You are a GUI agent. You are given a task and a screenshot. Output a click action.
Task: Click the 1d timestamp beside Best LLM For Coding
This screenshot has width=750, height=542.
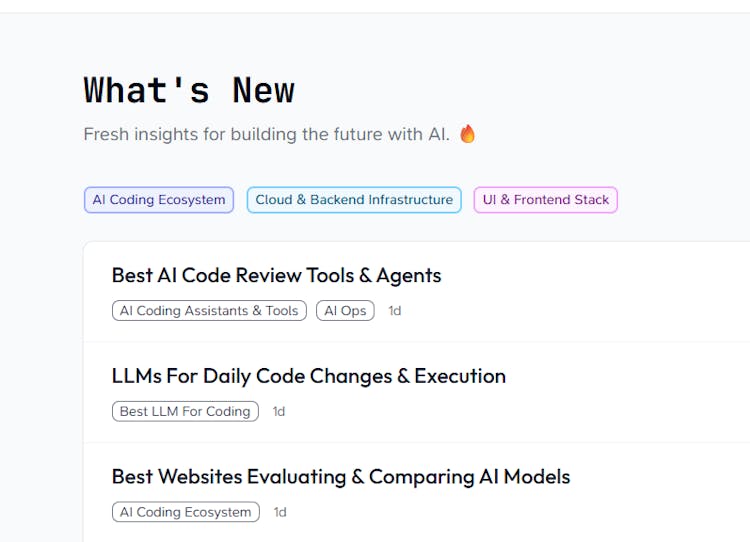(x=279, y=411)
